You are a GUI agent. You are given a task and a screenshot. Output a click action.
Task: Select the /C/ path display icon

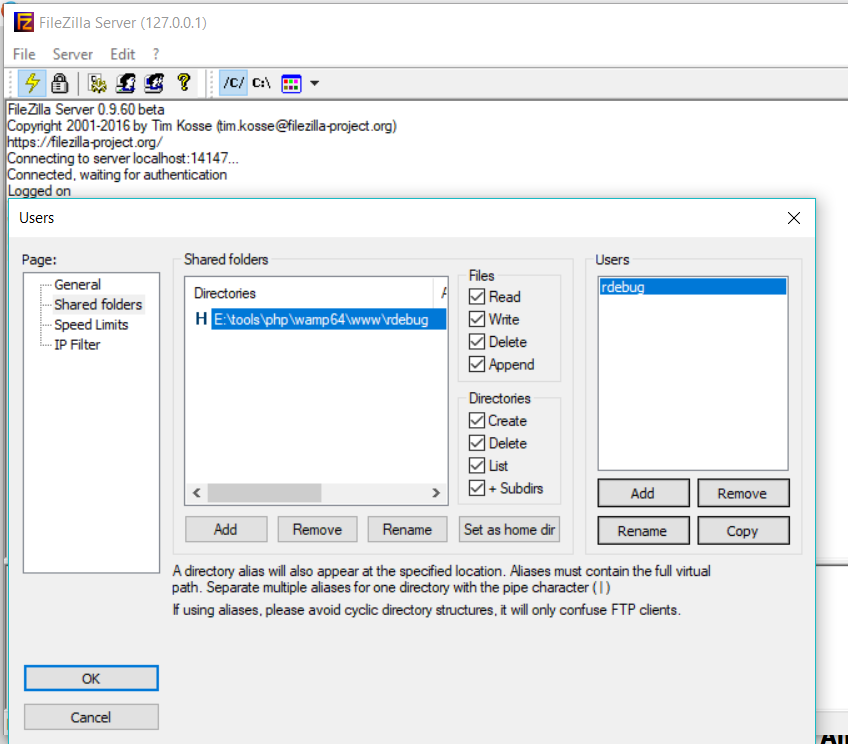pos(234,83)
